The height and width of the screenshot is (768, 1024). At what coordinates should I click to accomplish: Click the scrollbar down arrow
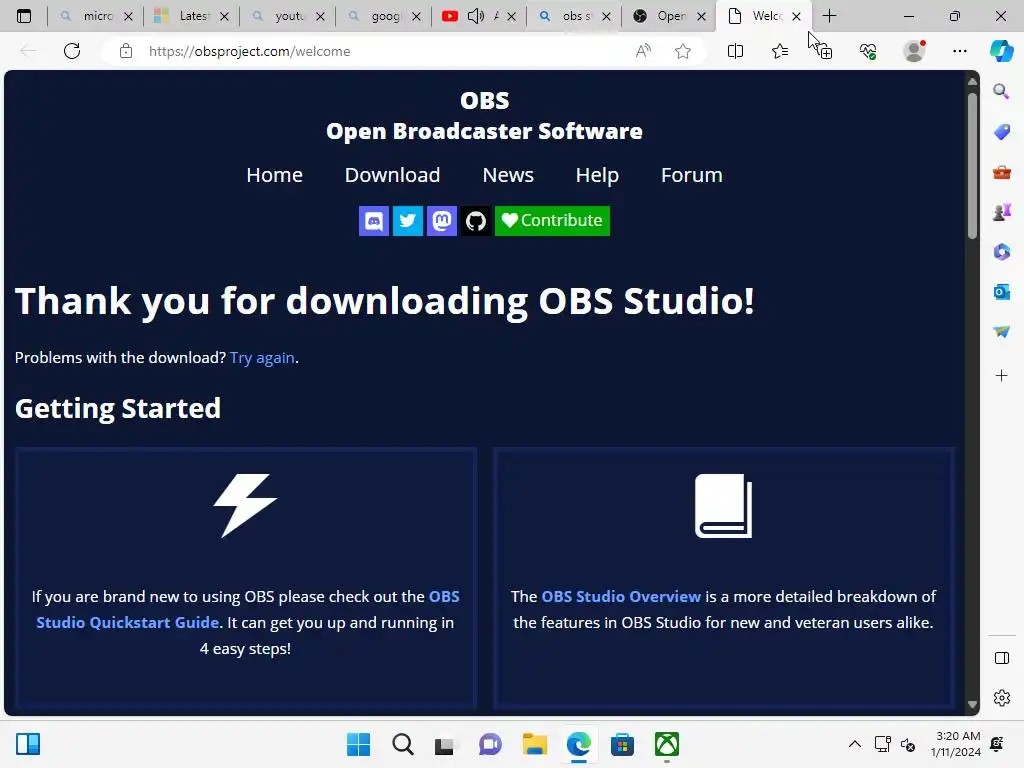tap(972, 705)
